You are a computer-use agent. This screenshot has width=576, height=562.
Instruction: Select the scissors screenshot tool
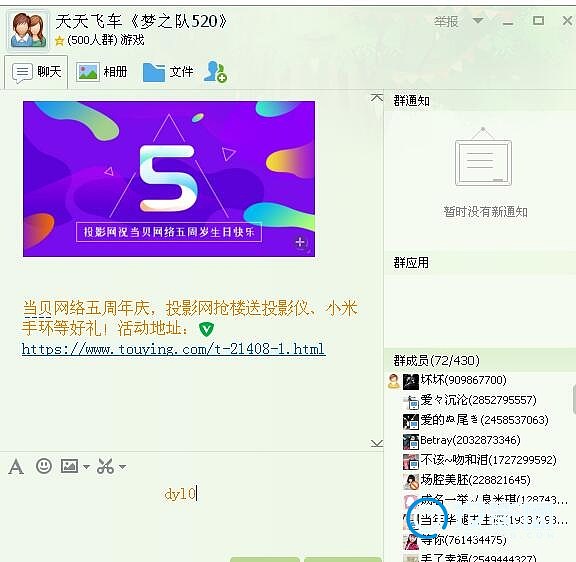[105, 466]
